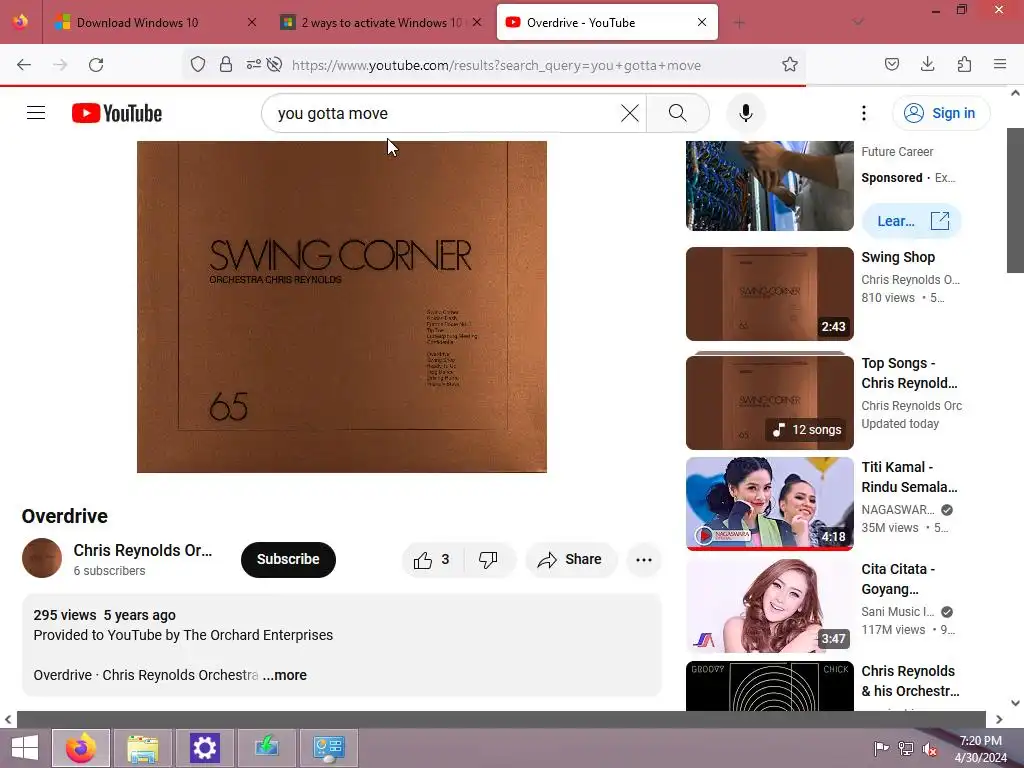Open File Explorer from taskbar
Screen dimensions: 1024x768
pos(142,748)
